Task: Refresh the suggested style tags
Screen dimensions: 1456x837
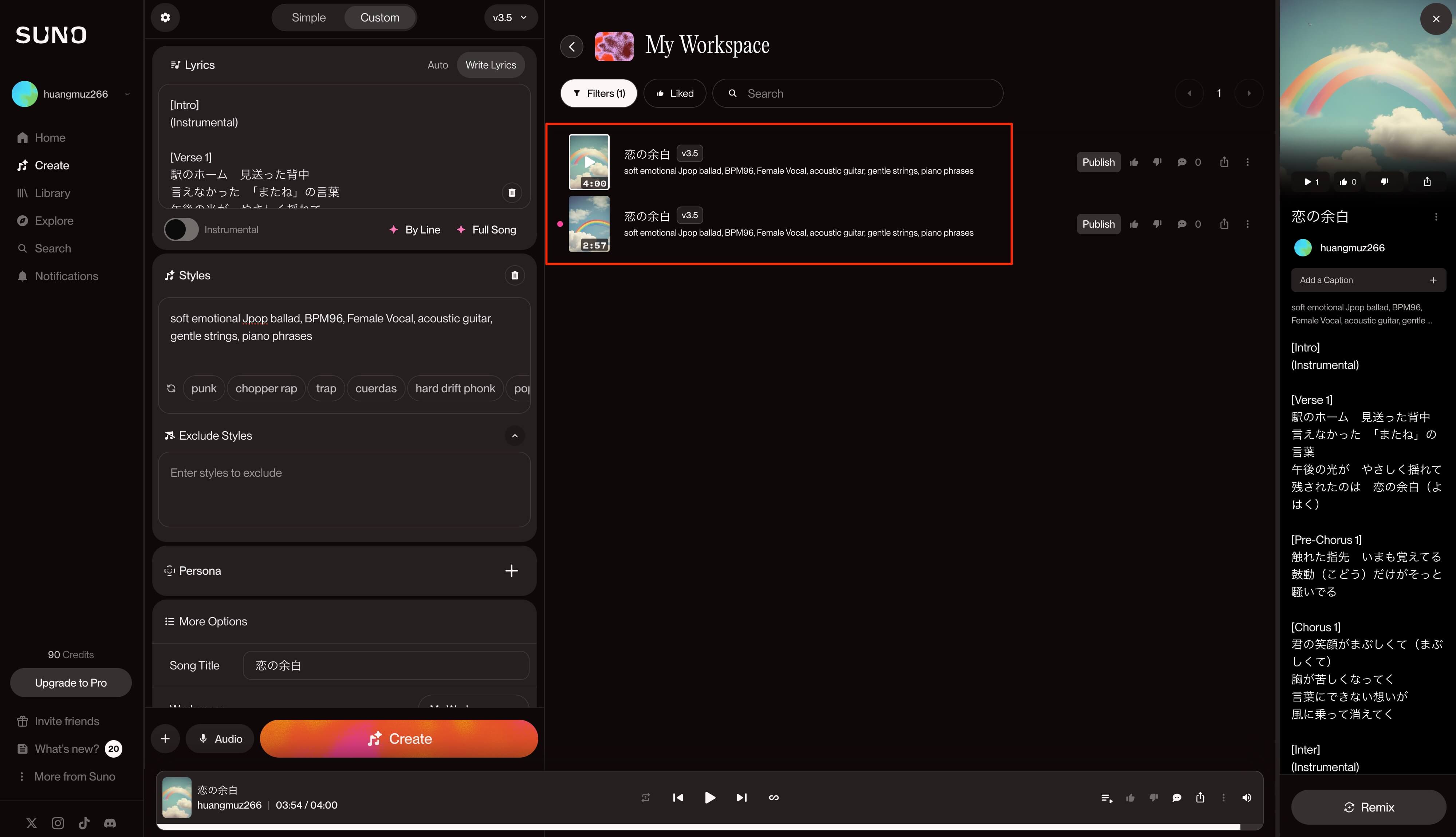Action: pos(171,389)
